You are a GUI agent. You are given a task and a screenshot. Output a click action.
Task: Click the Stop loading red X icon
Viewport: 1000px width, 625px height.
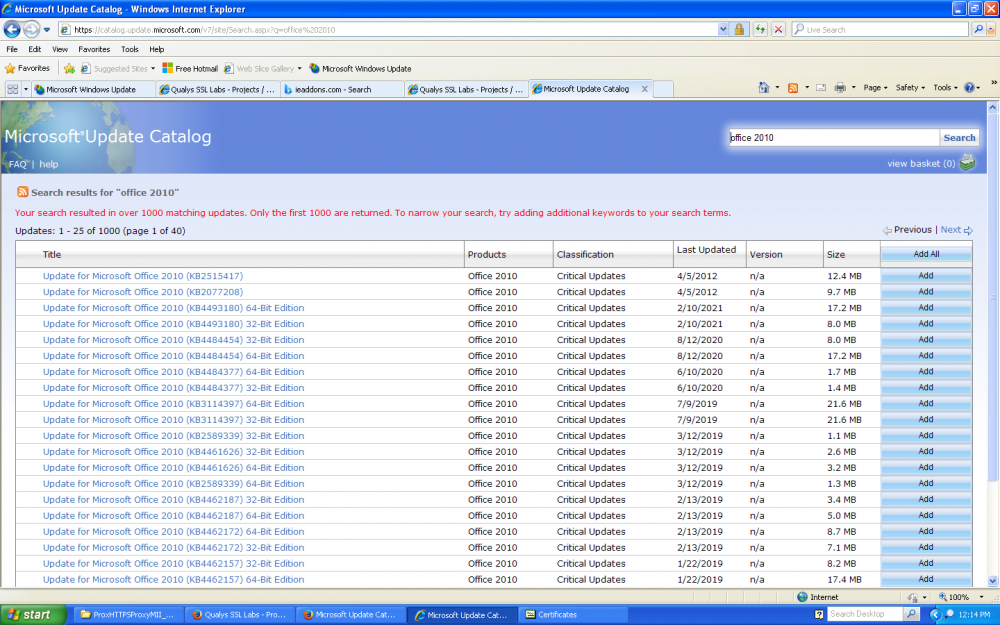click(x=778, y=30)
